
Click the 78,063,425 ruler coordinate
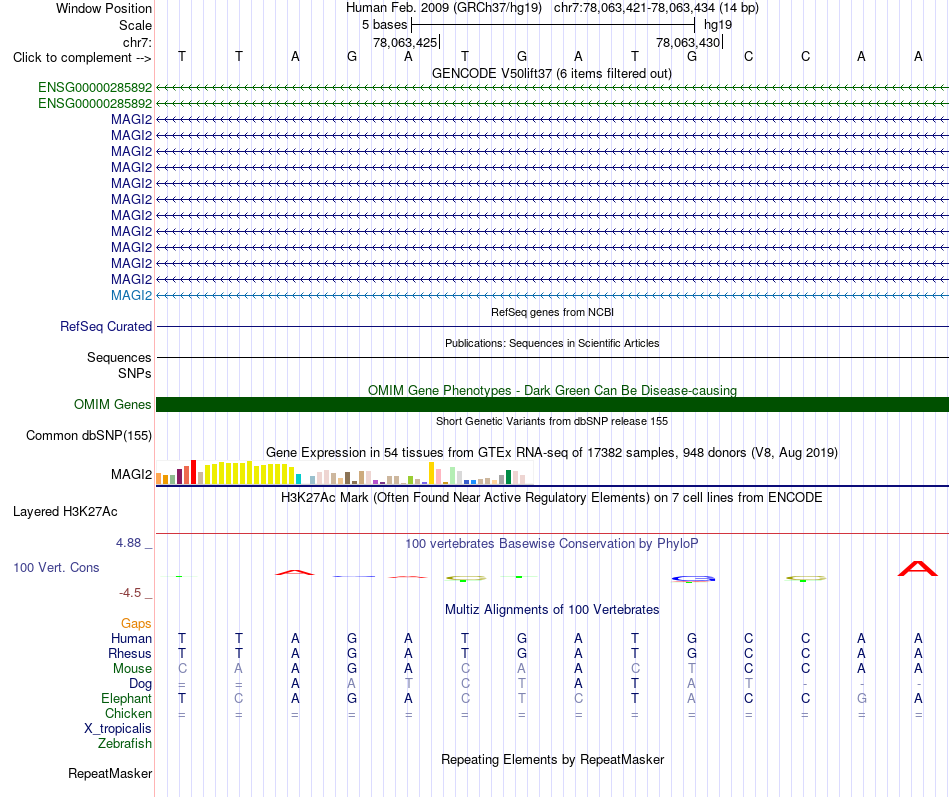pos(405,42)
